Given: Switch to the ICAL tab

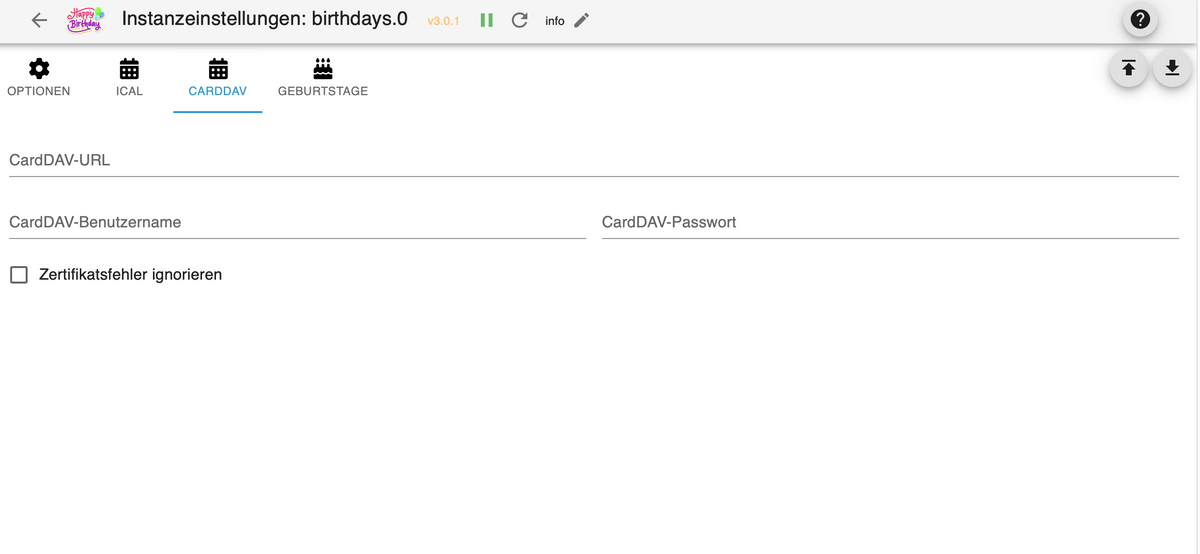Looking at the screenshot, I should [x=129, y=78].
